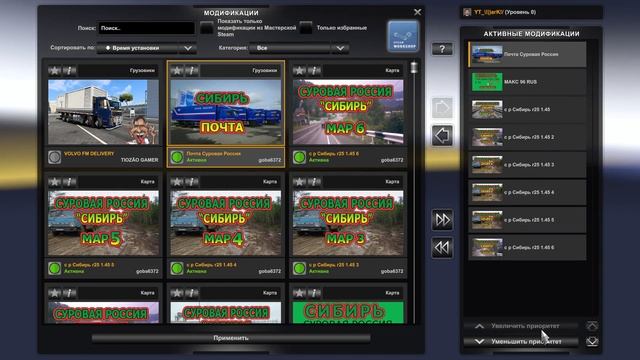Click the single left arrow deactivate button
Screen dimensions: 640x360
tap(442, 136)
